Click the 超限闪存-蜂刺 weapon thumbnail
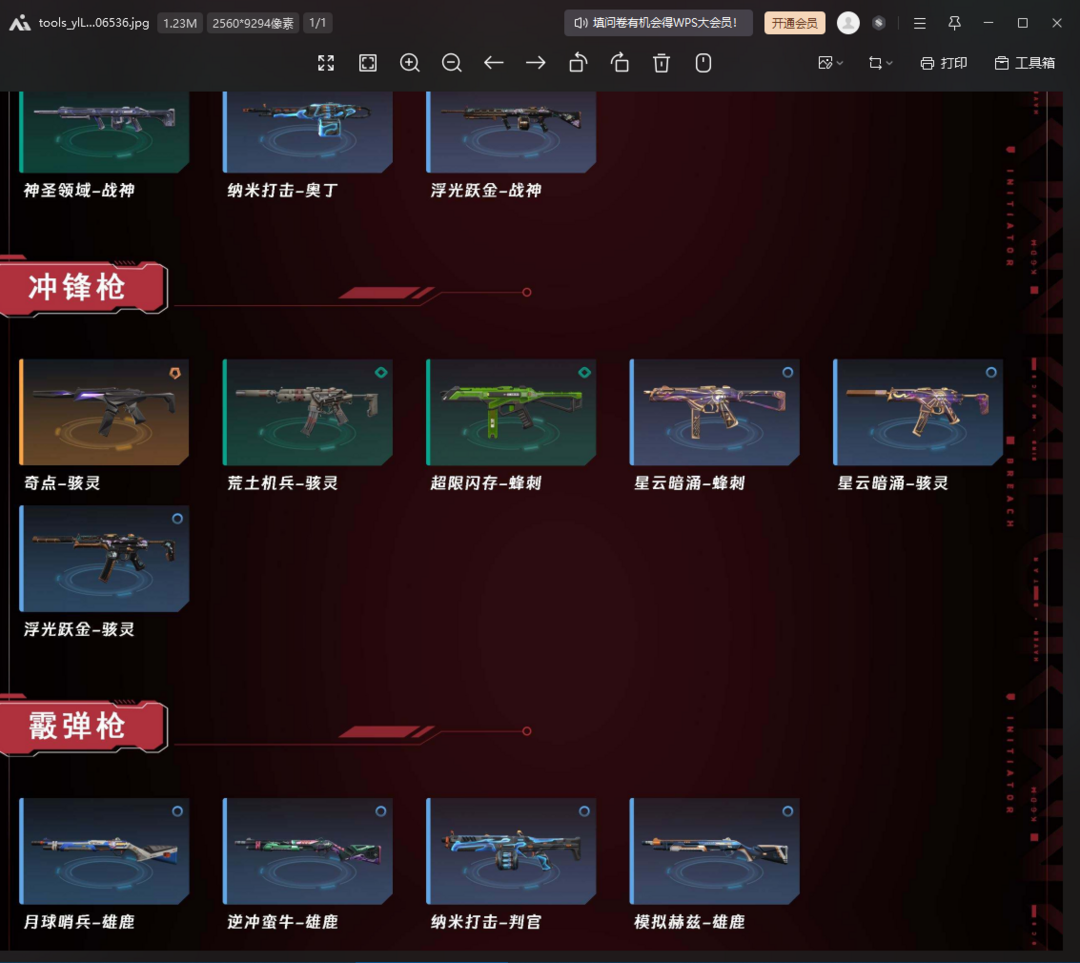The height and width of the screenshot is (963, 1080). pyautogui.click(x=511, y=412)
